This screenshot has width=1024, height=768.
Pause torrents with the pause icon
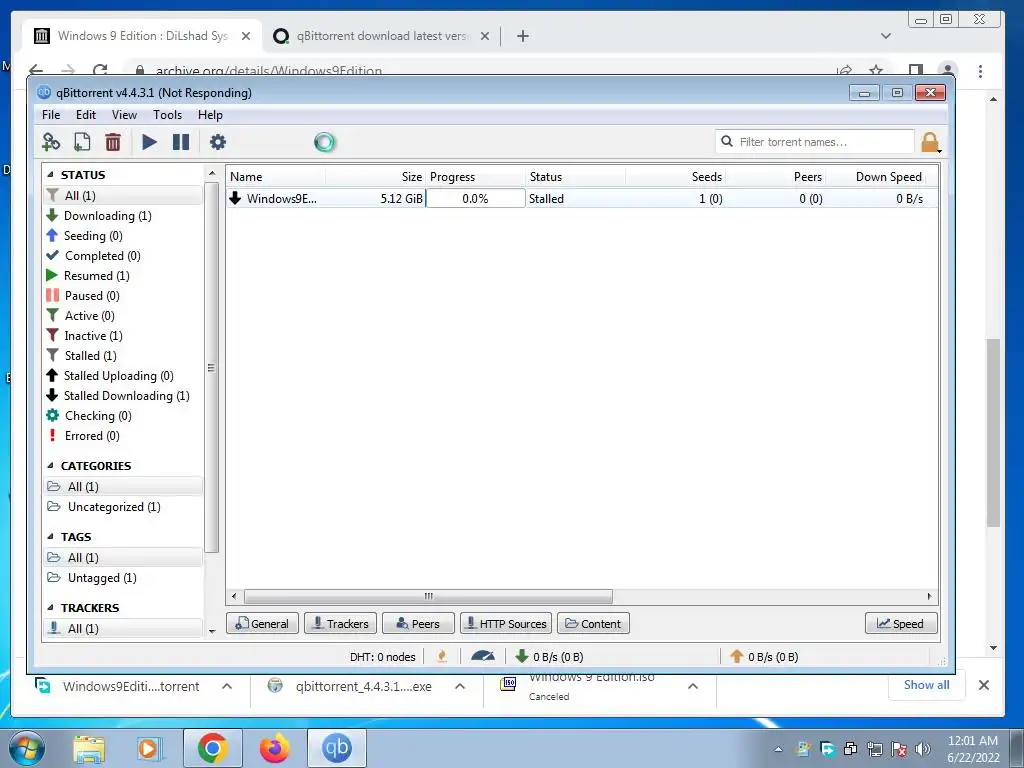click(181, 142)
